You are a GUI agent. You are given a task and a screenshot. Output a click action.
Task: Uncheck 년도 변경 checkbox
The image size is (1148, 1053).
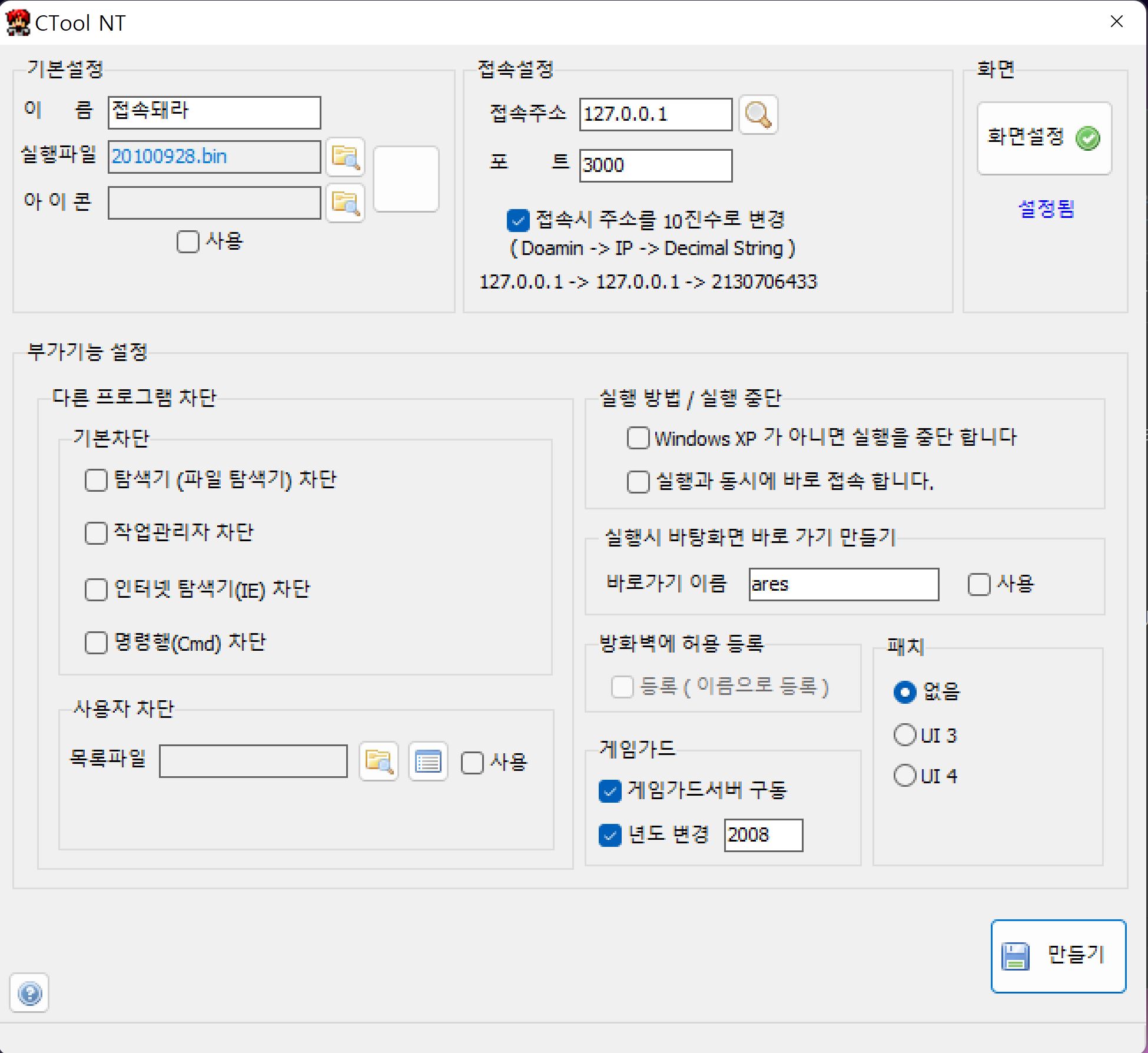(x=610, y=835)
